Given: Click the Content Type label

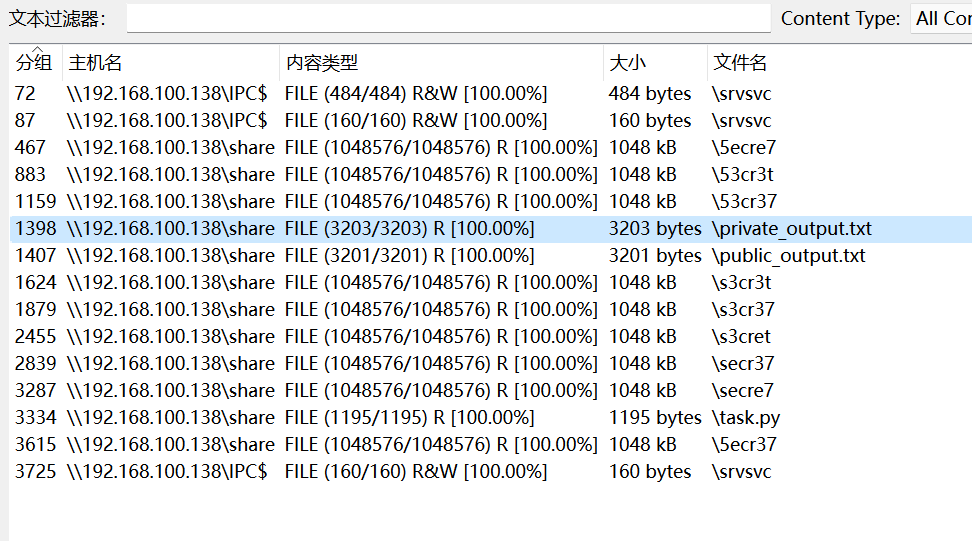Looking at the screenshot, I should (x=840, y=19).
